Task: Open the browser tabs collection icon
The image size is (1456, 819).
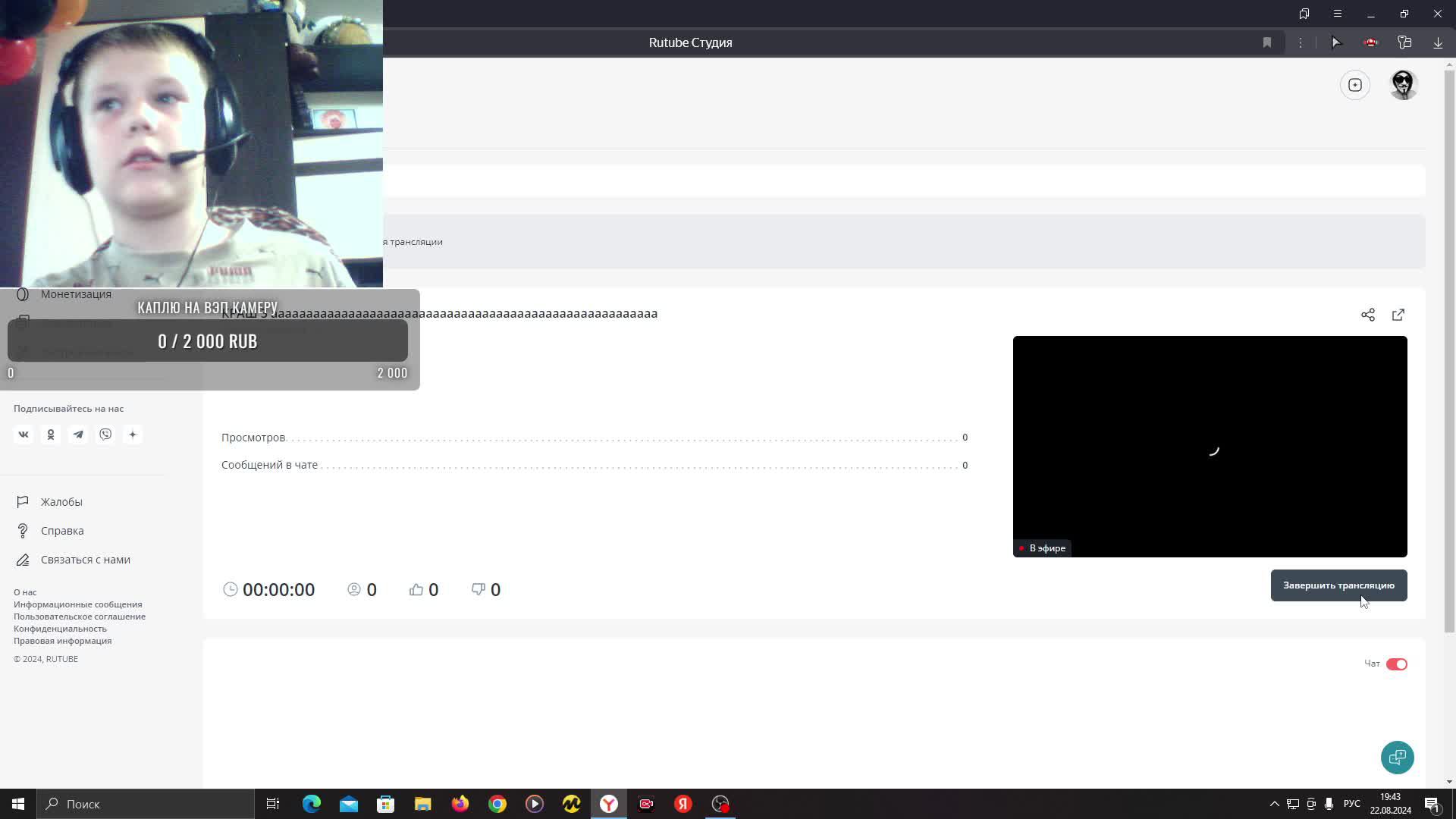Action: pos(1304,14)
